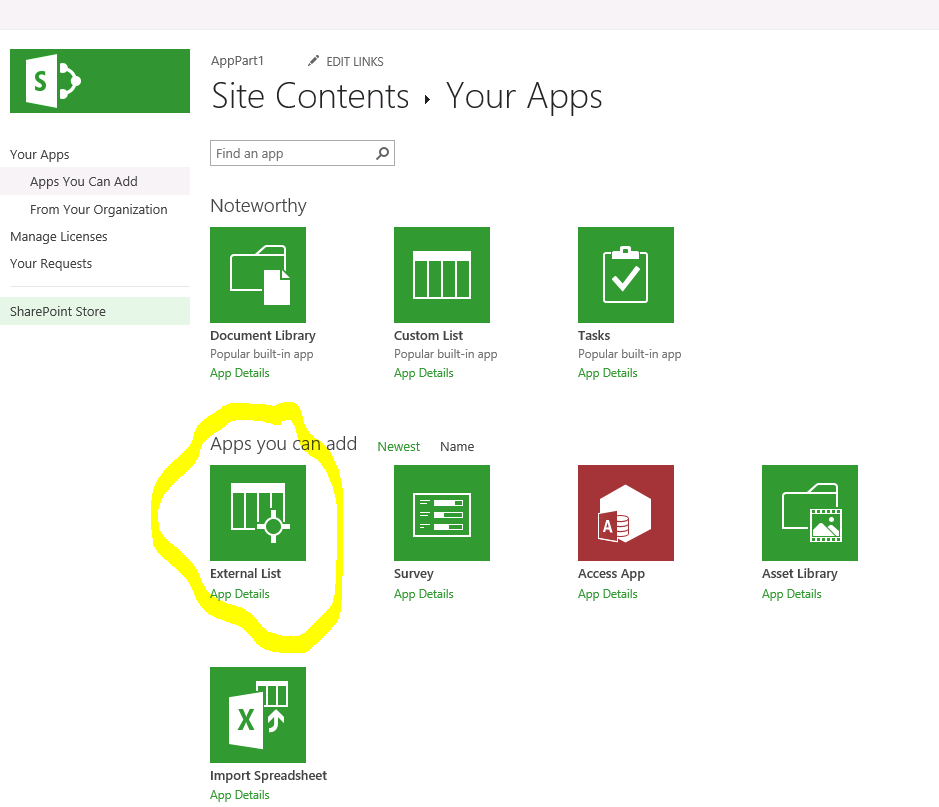
Task: Click the Import Spreadsheet app icon
Action: coord(257,714)
